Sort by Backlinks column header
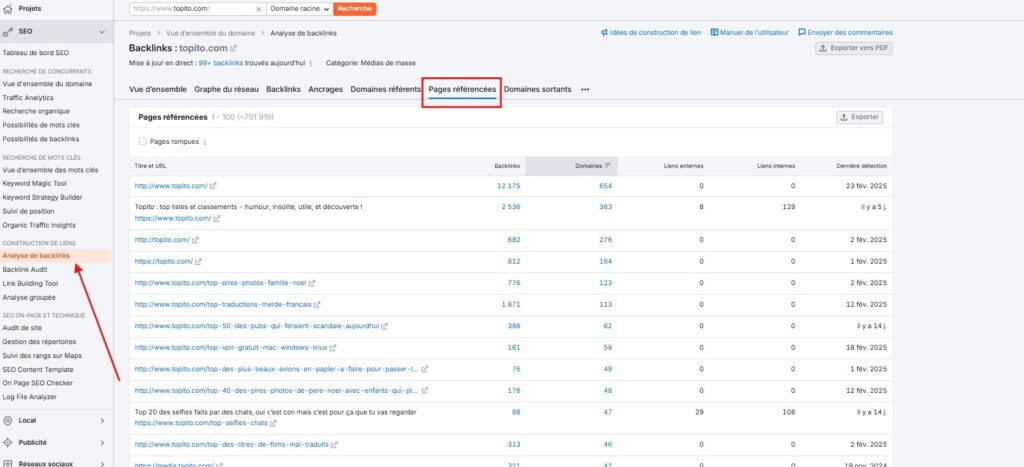Screen dimensions: 1024x467 tap(507, 166)
